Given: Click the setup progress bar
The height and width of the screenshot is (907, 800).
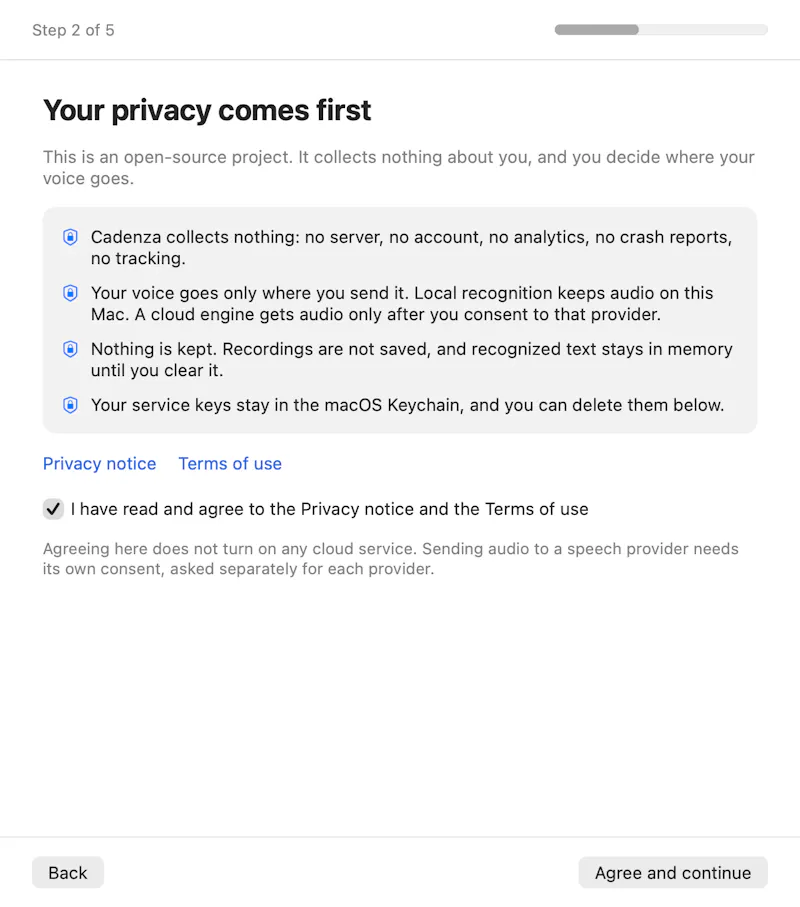Looking at the screenshot, I should [661, 30].
